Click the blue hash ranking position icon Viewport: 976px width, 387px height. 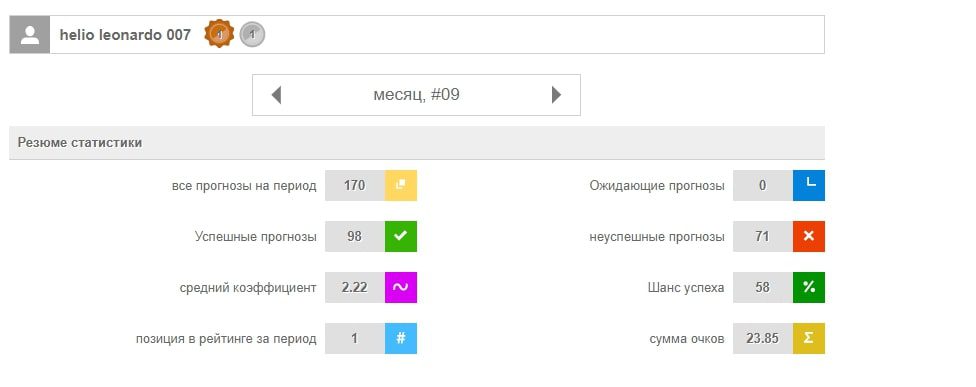[401, 338]
